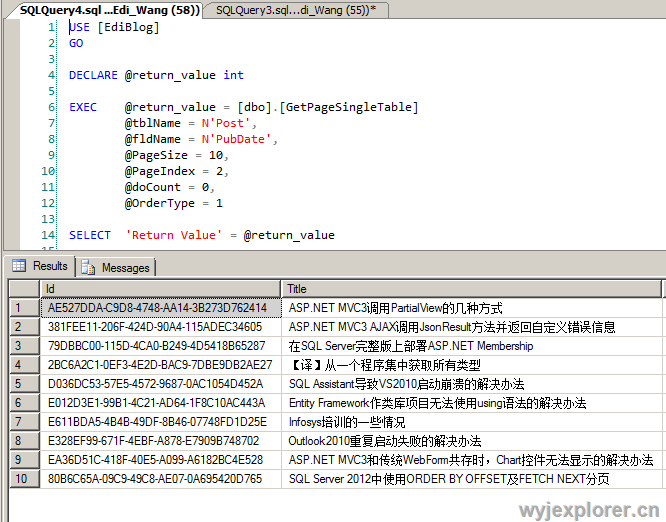Viewport: 666px width, 522px height.
Task: Click Id cell 79DBBC00-115D-4CA0-B249-4D5418B65287
Action: (161, 346)
